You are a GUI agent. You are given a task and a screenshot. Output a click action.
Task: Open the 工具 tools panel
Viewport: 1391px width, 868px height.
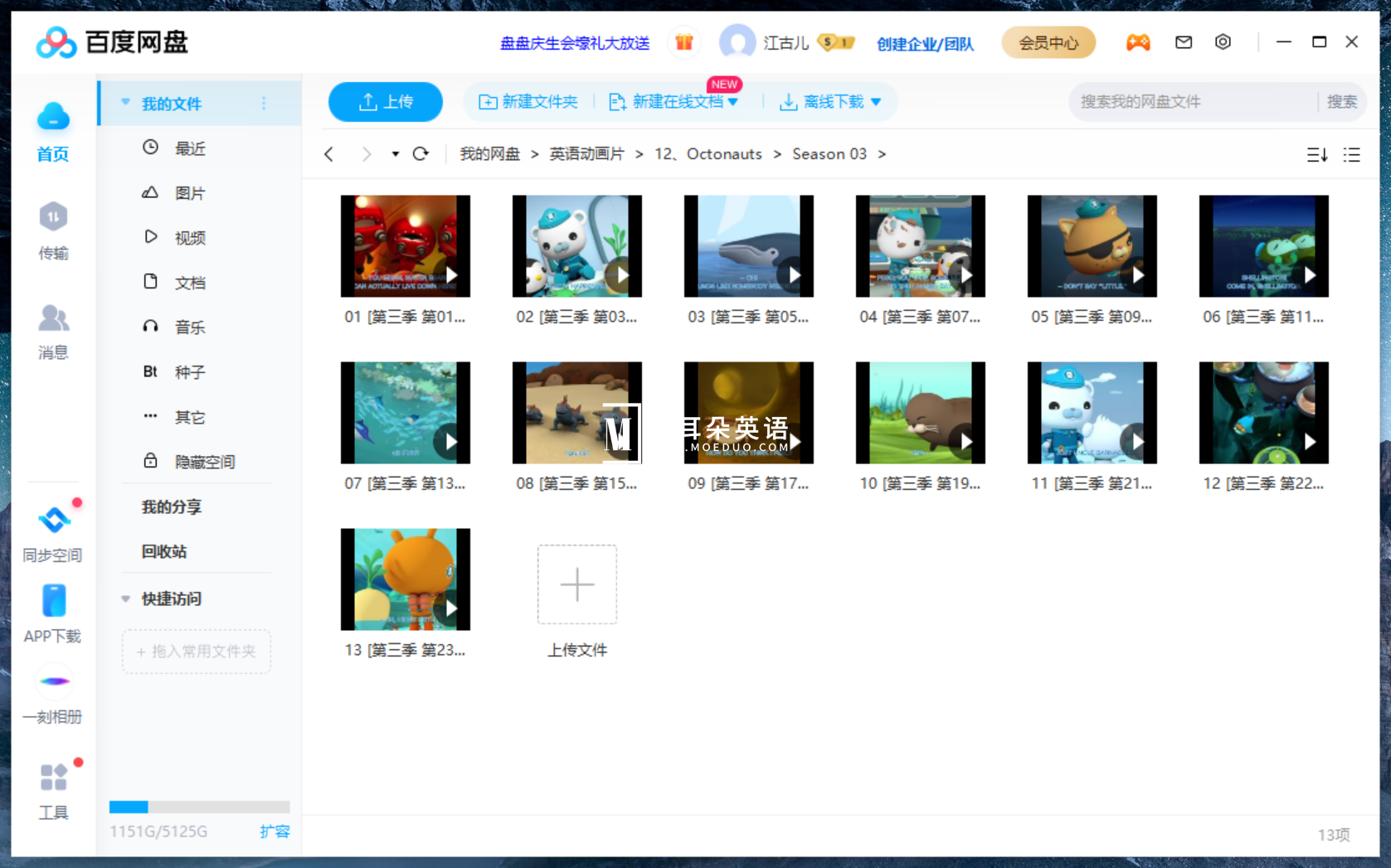[52, 789]
